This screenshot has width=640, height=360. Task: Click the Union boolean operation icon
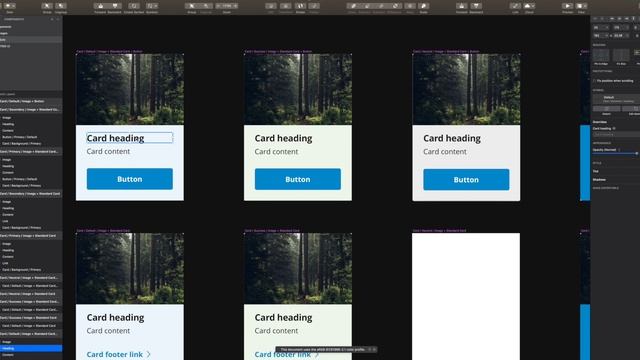[x=353, y=6]
